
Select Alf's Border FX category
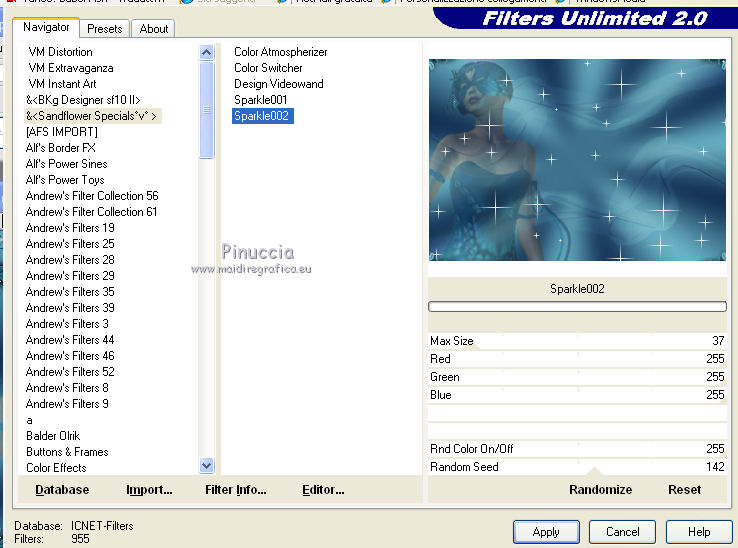(61, 148)
